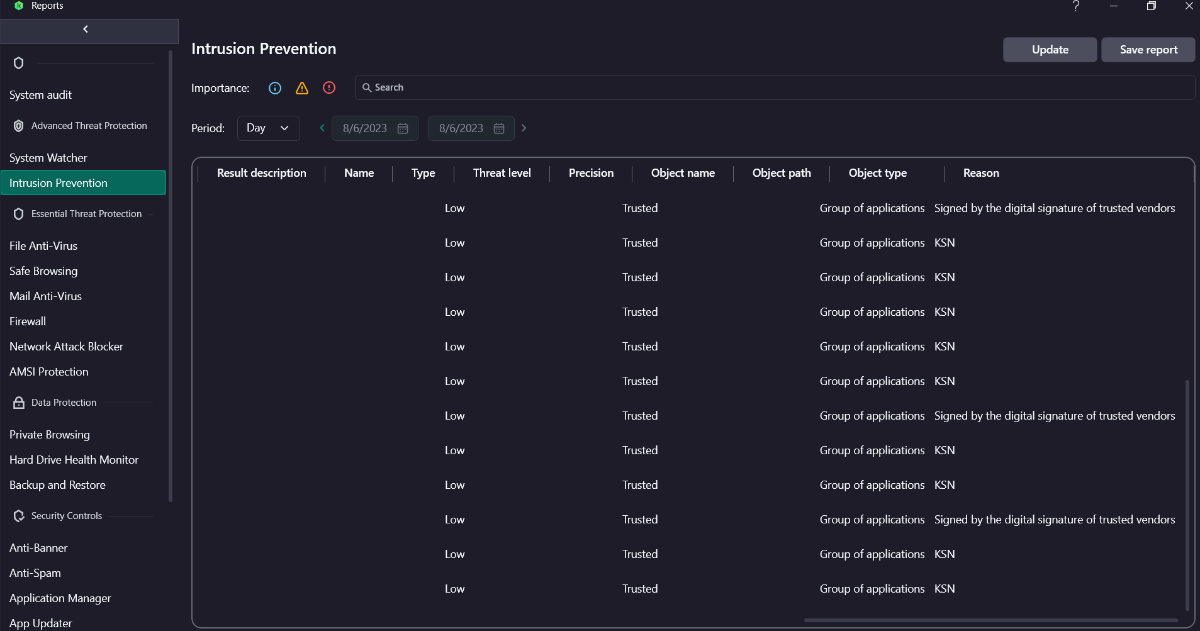
Task: Click the Search input field
Action: (775, 88)
